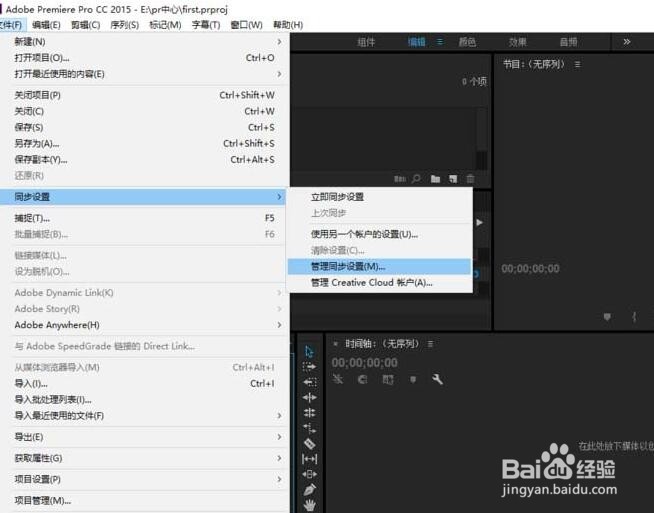
Task: Add marker in the timeline panel
Action: tap(413, 380)
